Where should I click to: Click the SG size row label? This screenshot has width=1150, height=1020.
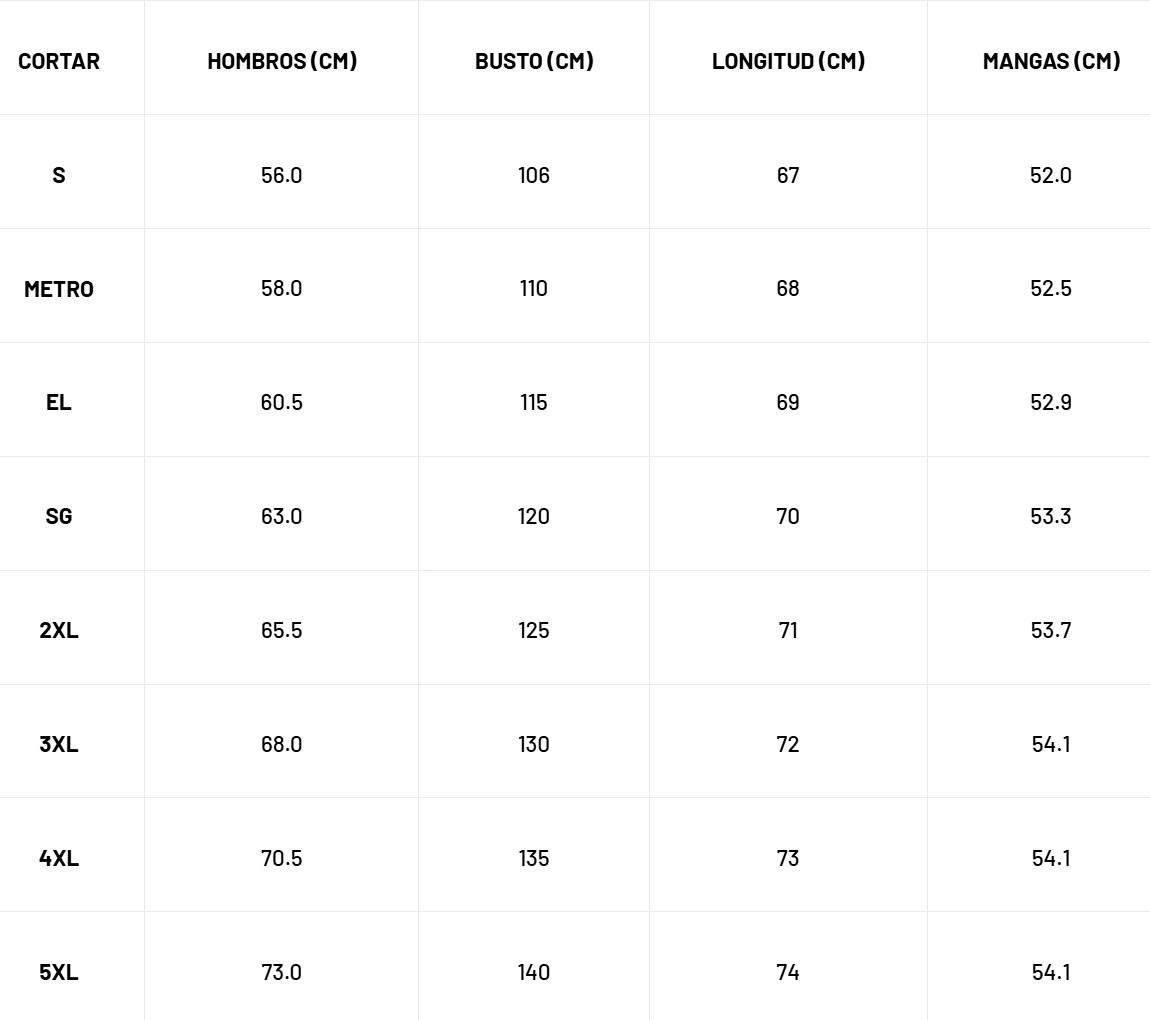tap(59, 516)
